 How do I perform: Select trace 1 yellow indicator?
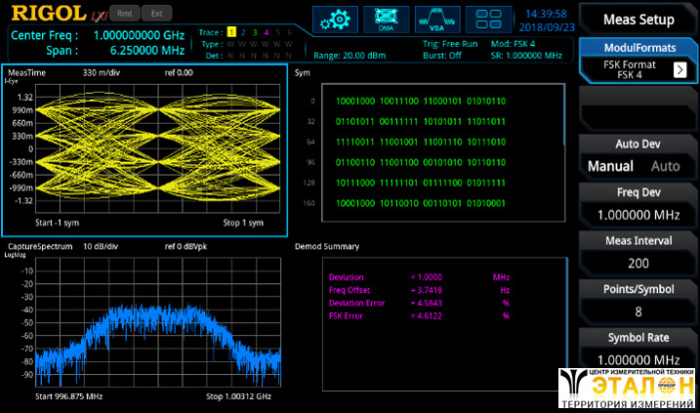coord(230,33)
